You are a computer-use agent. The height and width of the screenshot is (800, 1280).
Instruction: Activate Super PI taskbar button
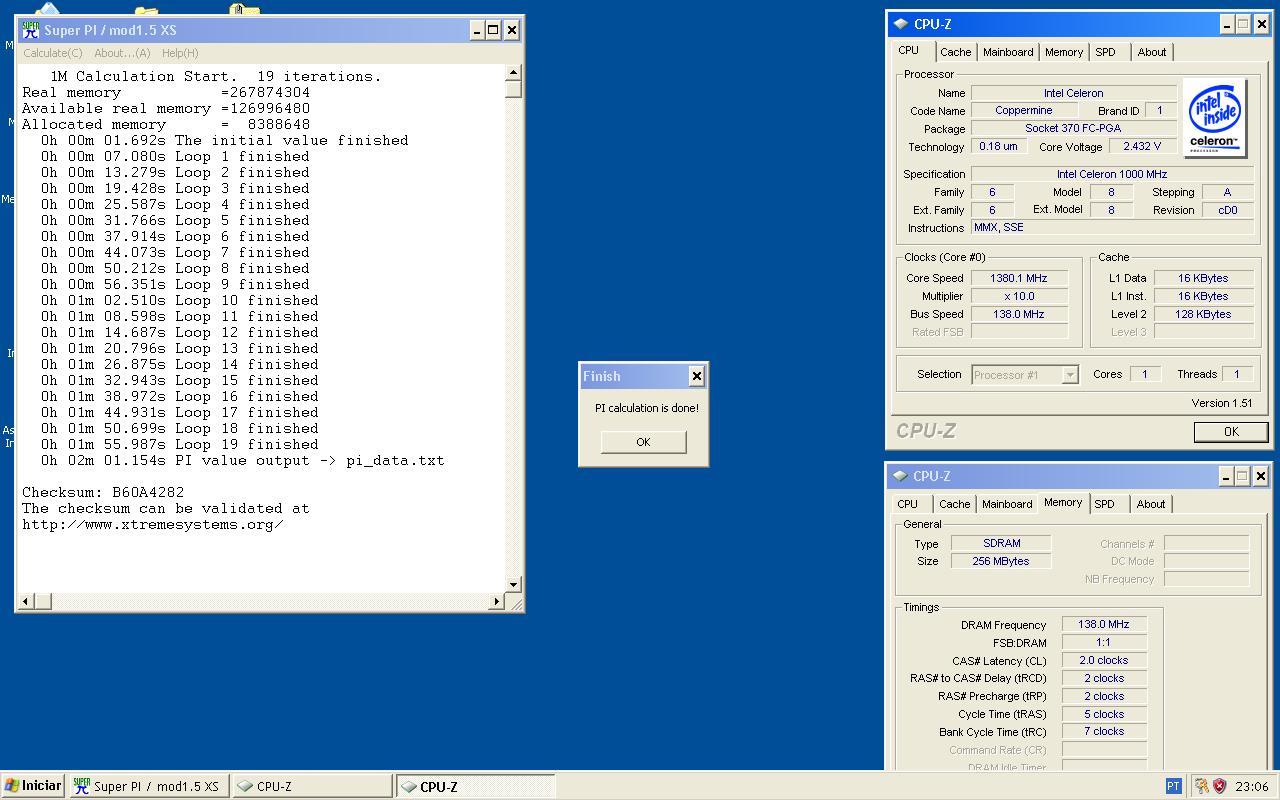(148, 787)
